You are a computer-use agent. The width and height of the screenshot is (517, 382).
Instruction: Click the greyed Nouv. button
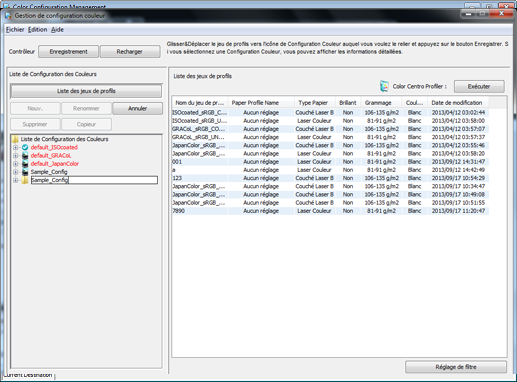(35, 108)
